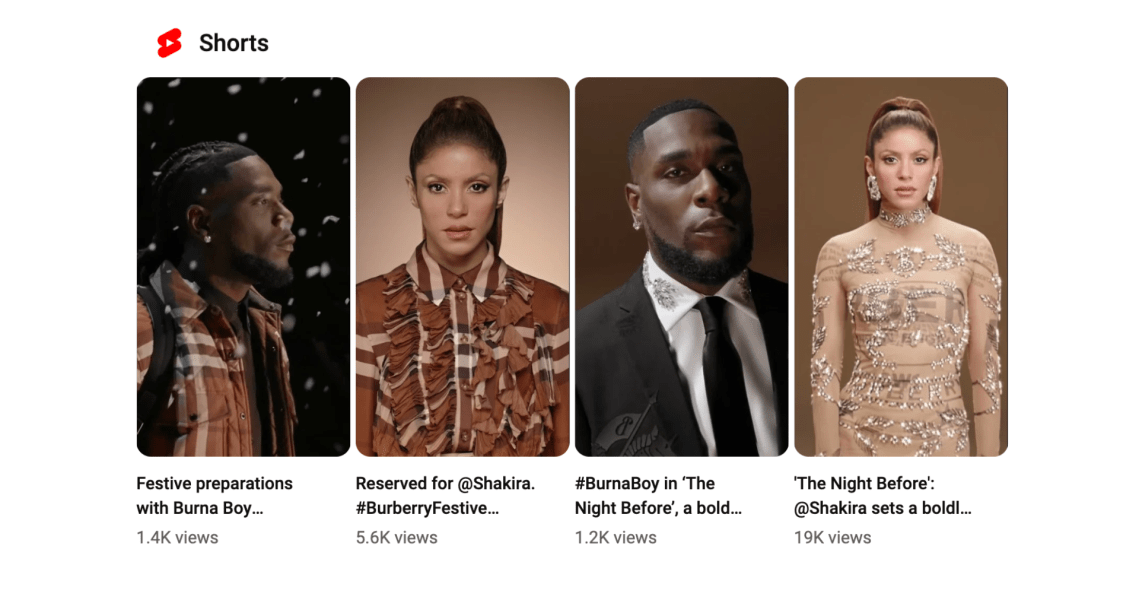Click the red YouTube Shorts logo icon
The width and height of the screenshot is (1139, 600).
[x=169, y=43]
